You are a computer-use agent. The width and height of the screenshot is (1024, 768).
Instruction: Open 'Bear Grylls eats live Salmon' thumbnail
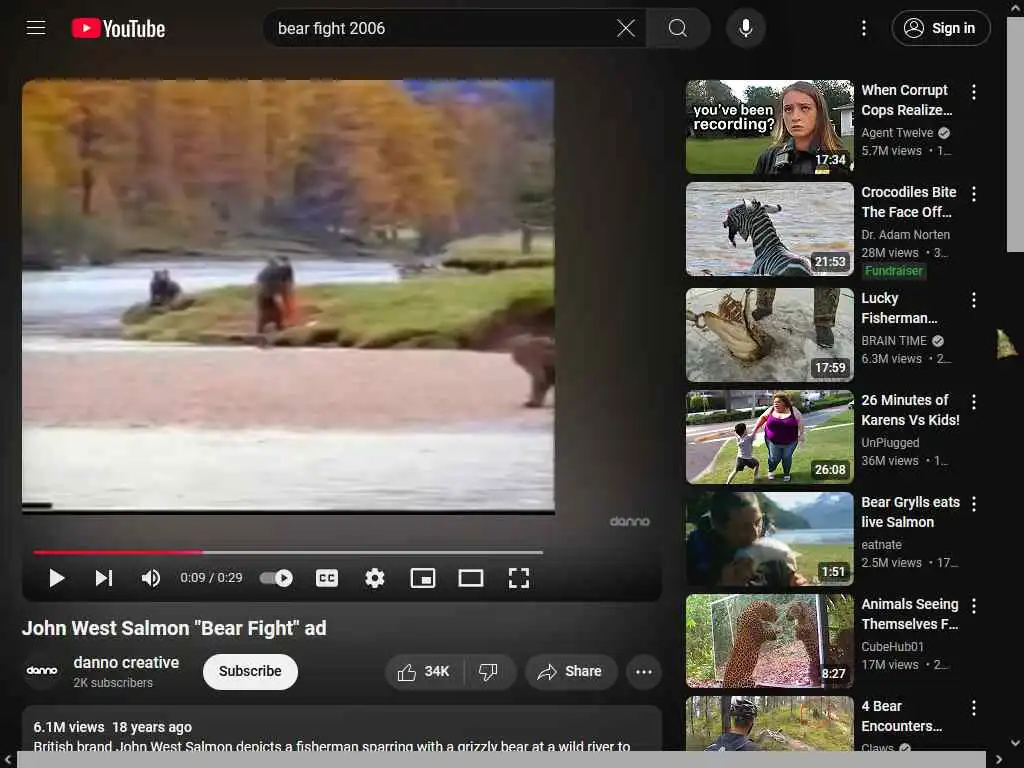(x=769, y=539)
